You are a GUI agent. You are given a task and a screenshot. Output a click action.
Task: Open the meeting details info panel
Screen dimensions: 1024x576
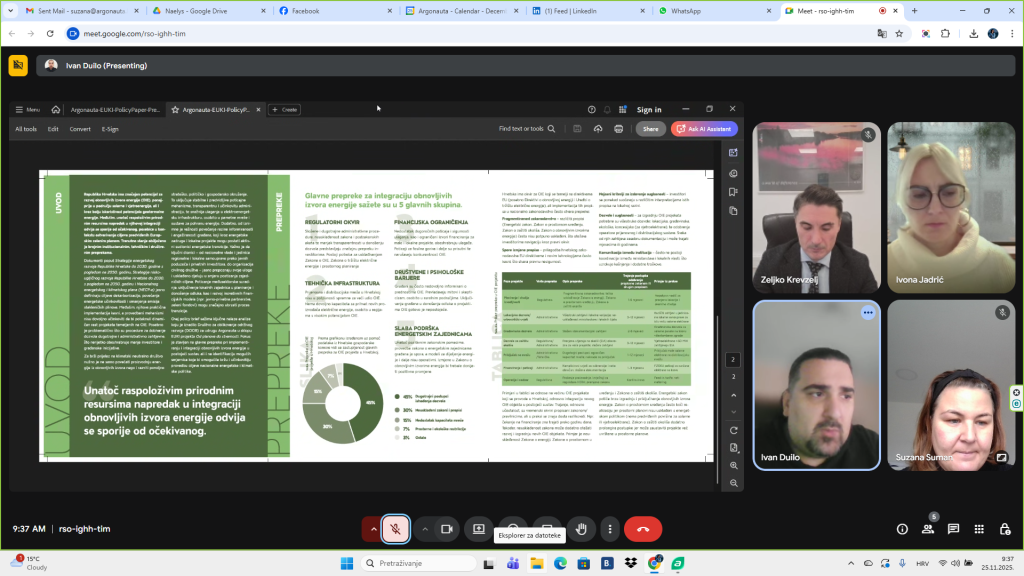902,529
